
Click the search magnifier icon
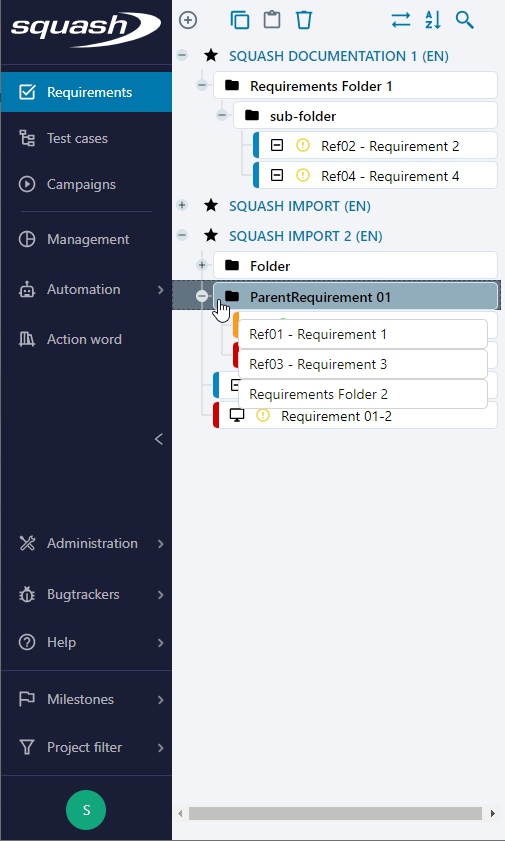[x=465, y=20]
